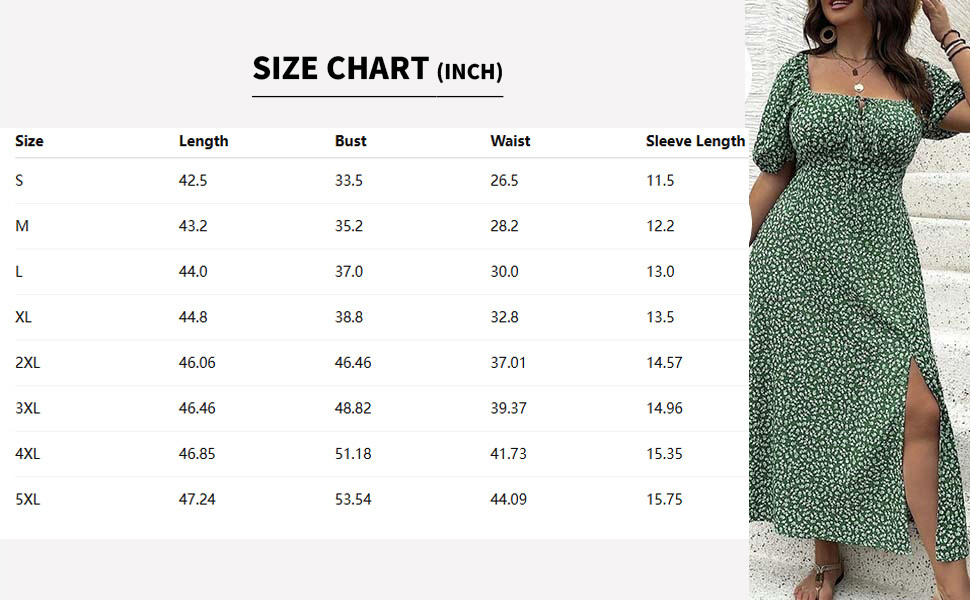Select the Length column header
The image size is (970, 600).
point(204,141)
